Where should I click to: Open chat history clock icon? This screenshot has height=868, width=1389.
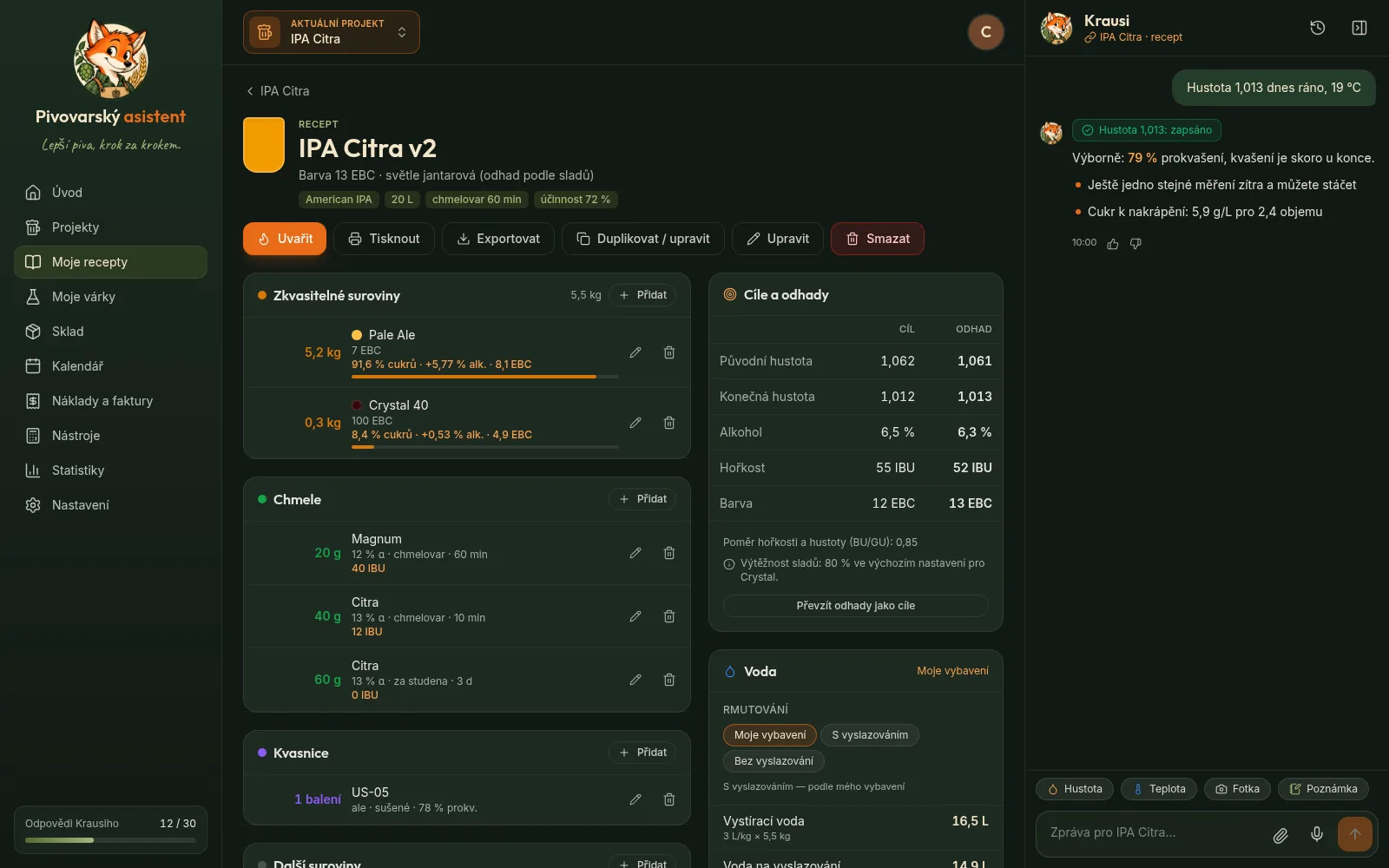point(1317,28)
